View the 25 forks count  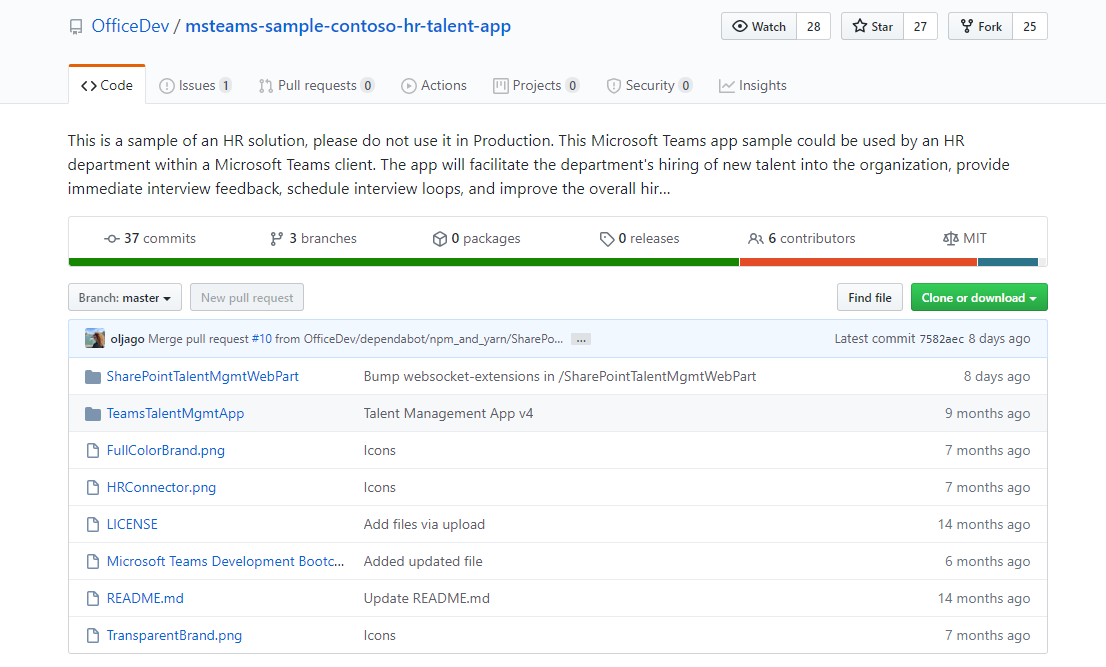(x=1030, y=26)
